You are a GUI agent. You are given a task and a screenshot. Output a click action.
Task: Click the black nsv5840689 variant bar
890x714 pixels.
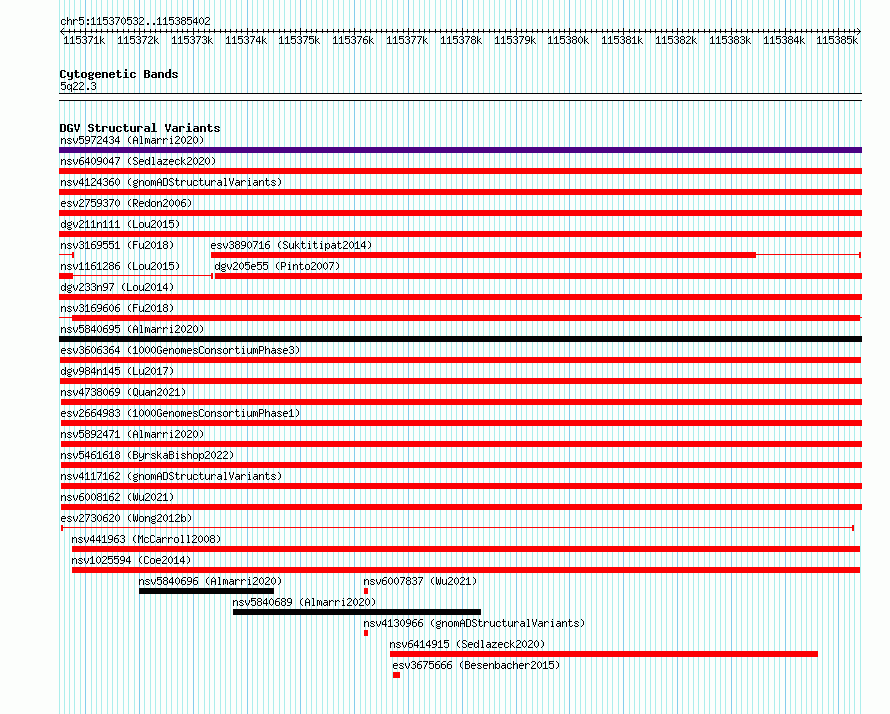tap(357, 612)
